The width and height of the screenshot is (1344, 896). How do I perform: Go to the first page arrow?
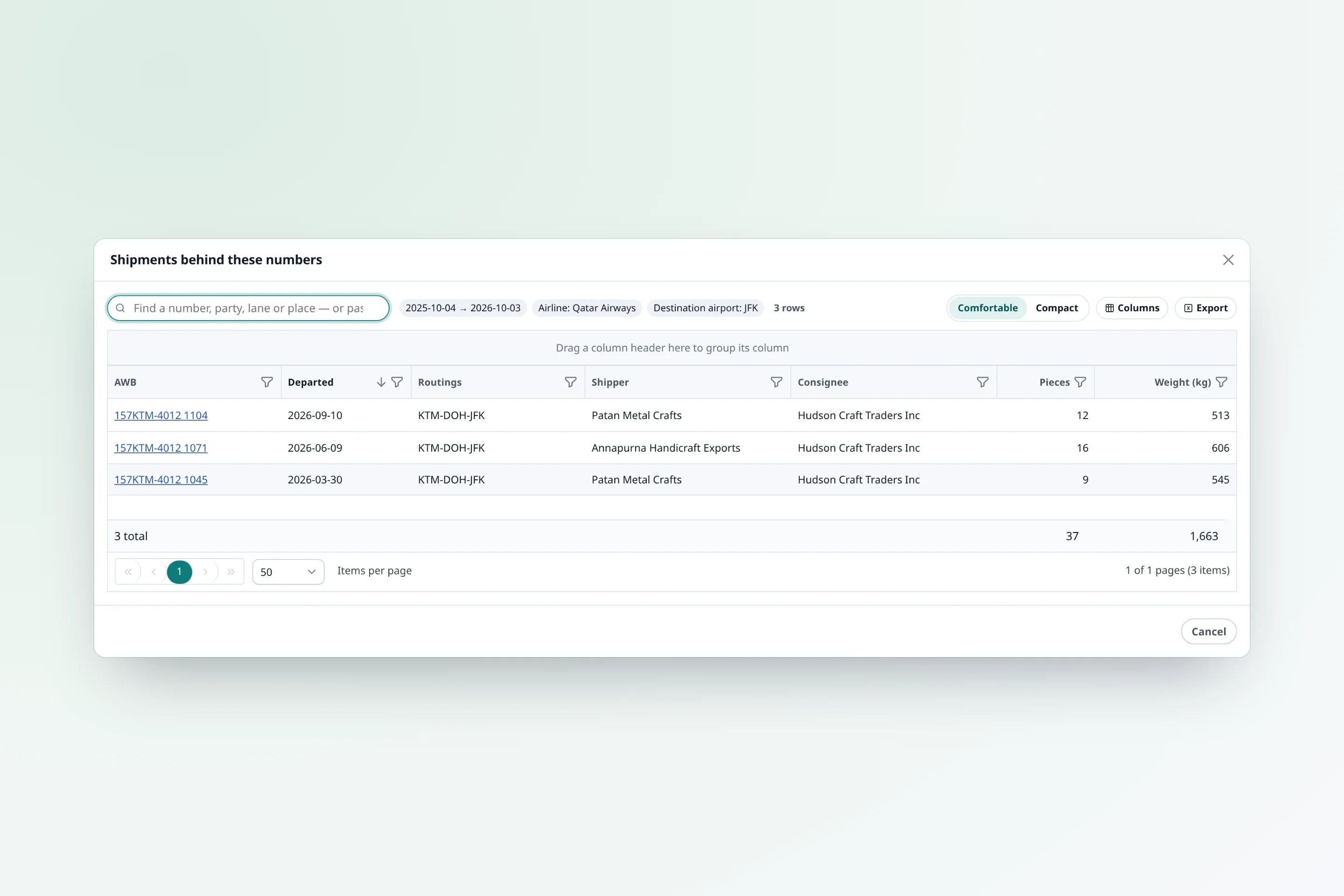click(x=128, y=571)
